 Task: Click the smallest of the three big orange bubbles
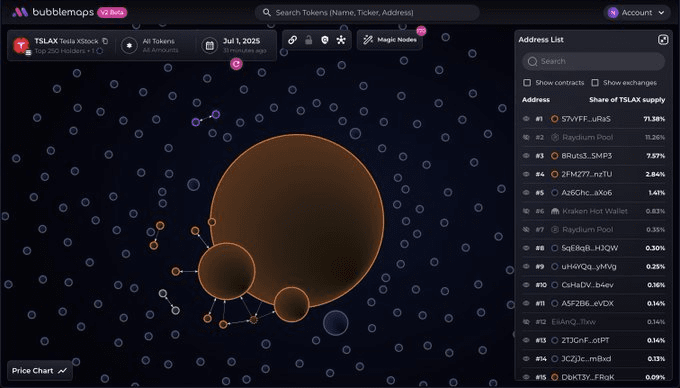pos(291,304)
